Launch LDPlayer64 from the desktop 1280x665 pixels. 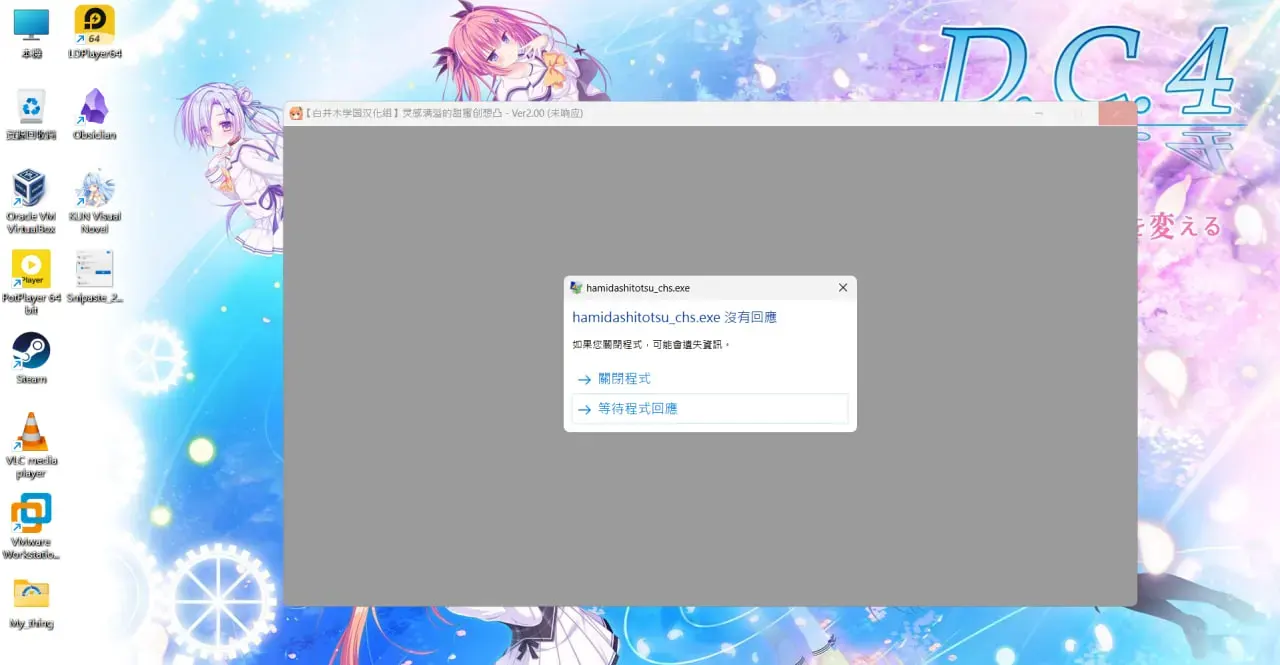point(94,33)
